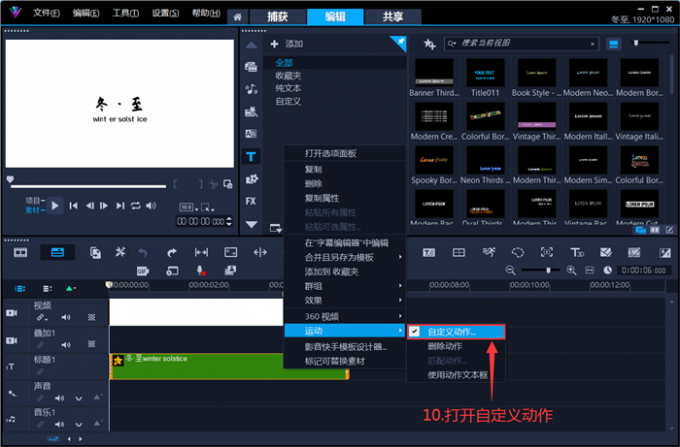Toggle repeat playback
Viewport: 680px width, 447px height.
[x=136, y=206]
